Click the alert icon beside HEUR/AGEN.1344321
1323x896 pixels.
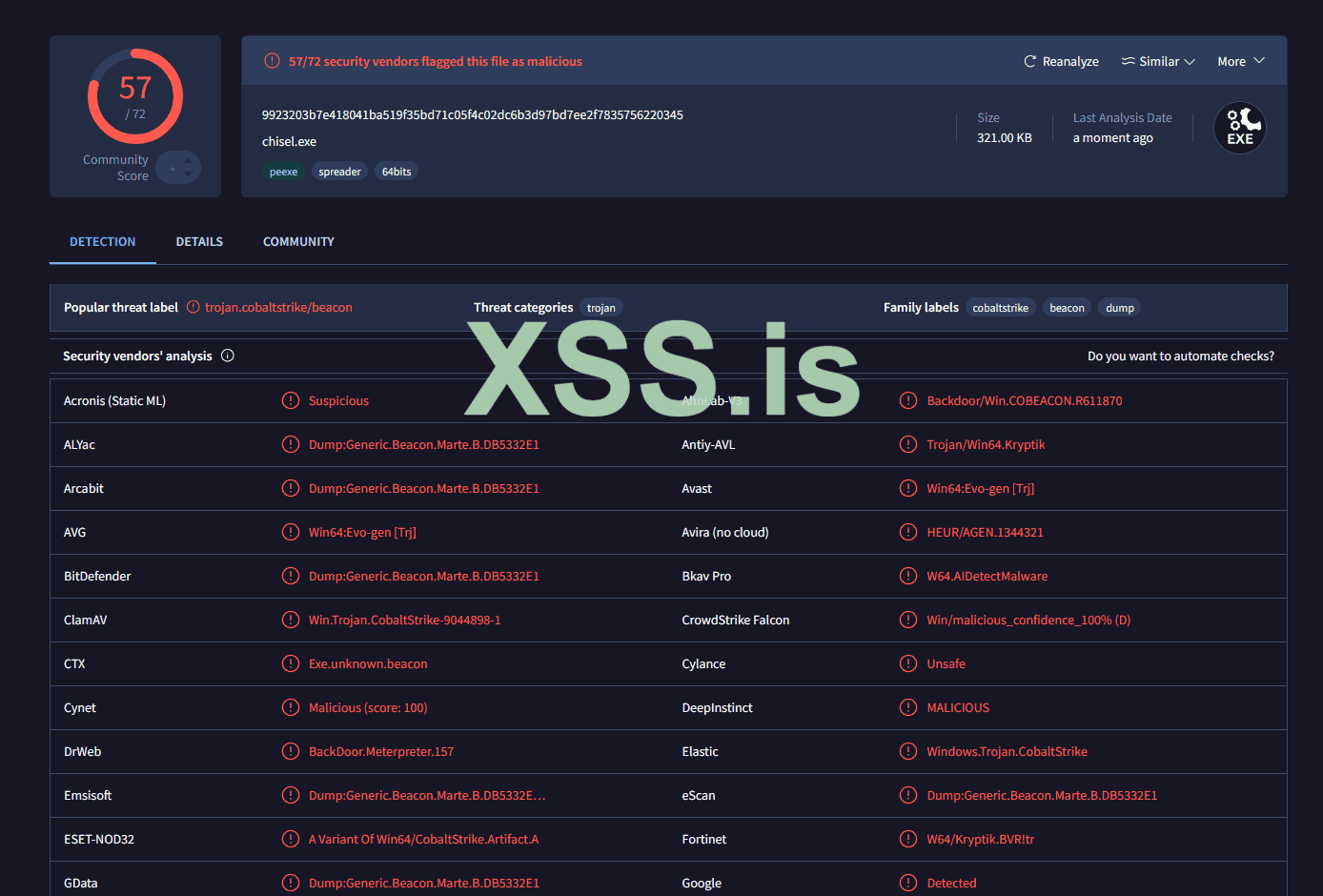(908, 532)
